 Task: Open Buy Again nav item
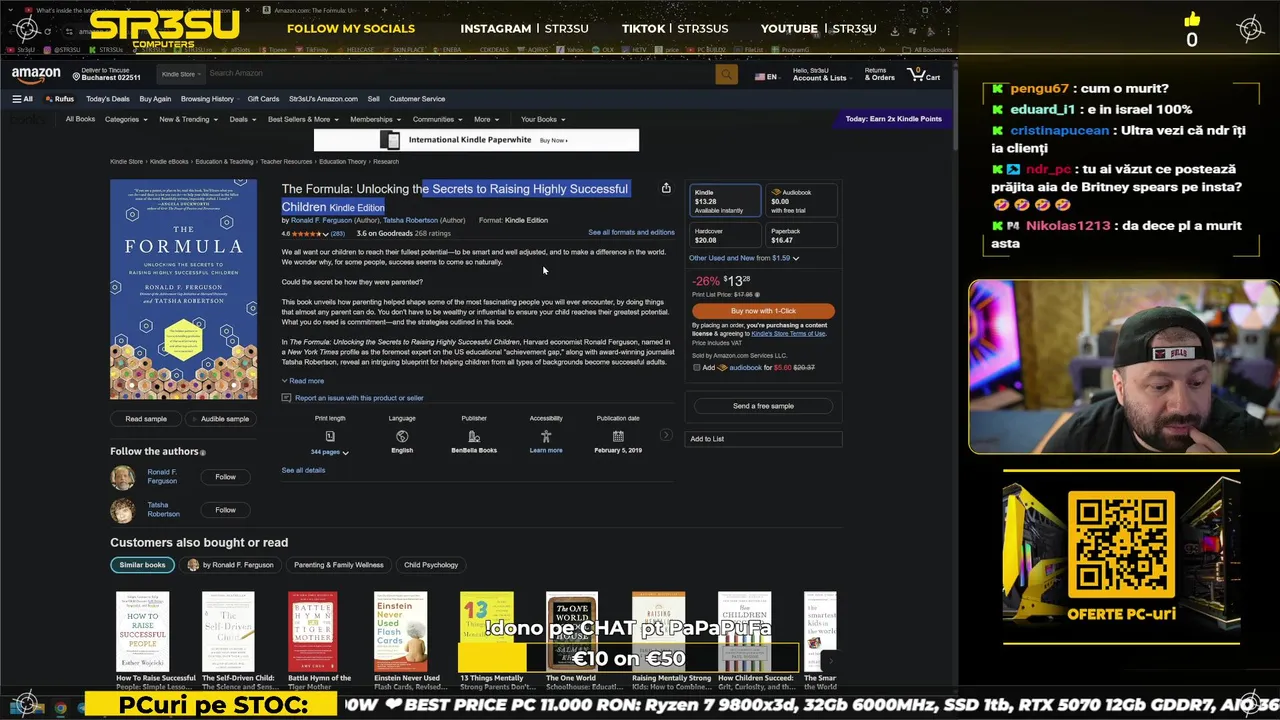pos(155,99)
